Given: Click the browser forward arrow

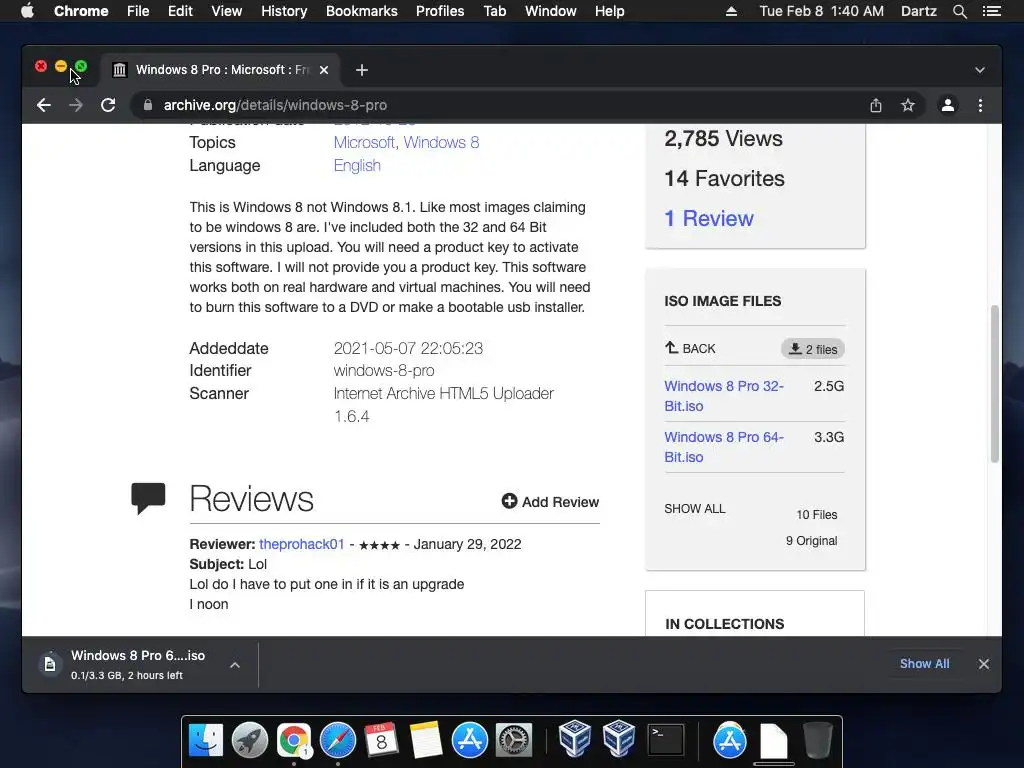Looking at the screenshot, I should click(x=76, y=105).
